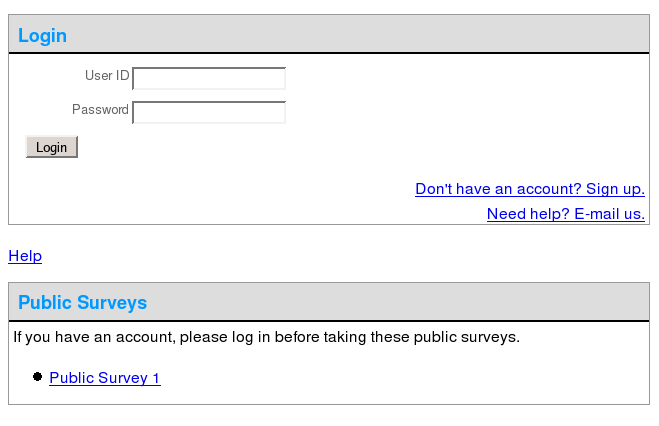Click the bullet beside Public Survey 1

pos(37,376)
